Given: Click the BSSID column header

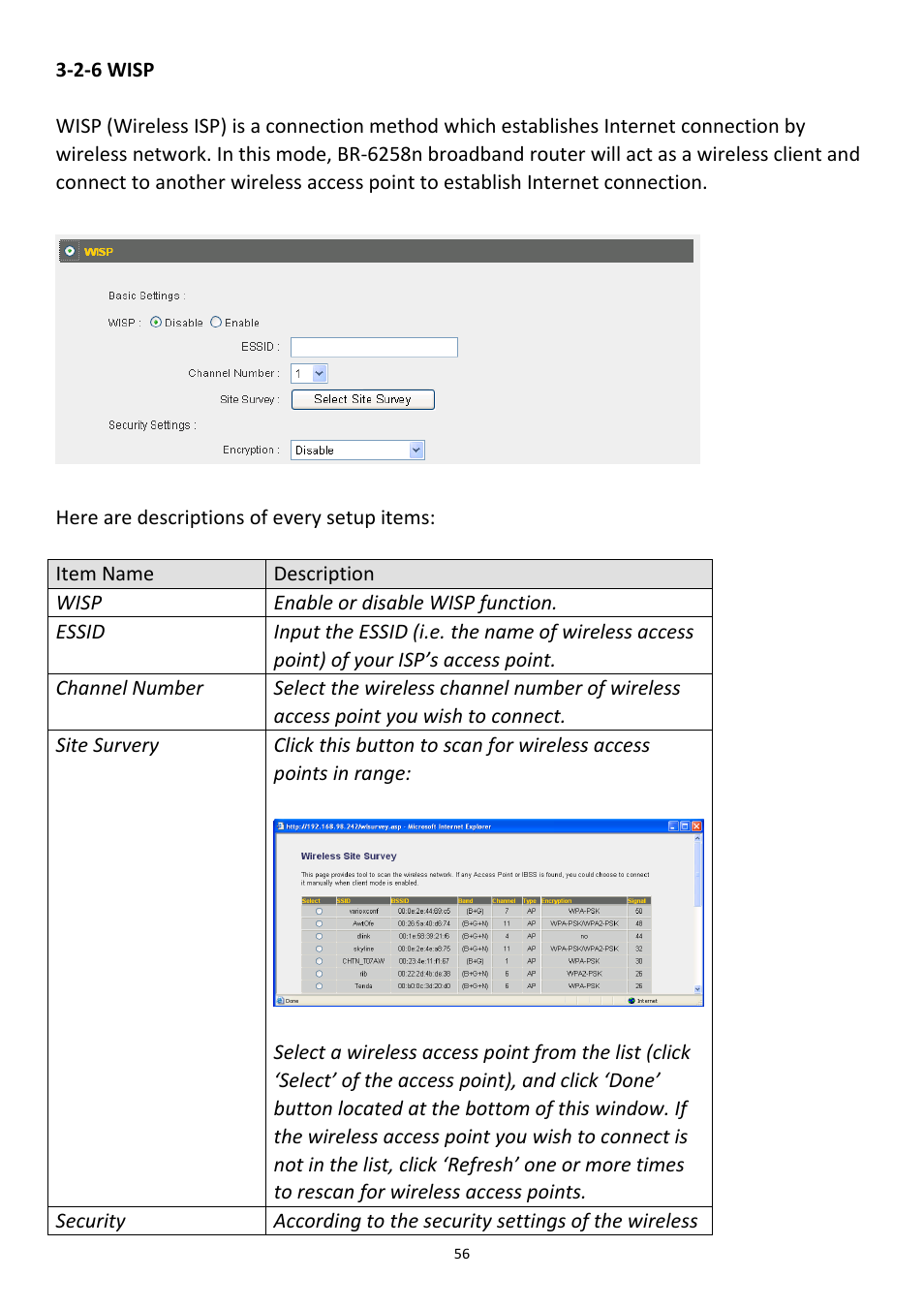Looking at the screenshot, I should [x=423, y=901].
